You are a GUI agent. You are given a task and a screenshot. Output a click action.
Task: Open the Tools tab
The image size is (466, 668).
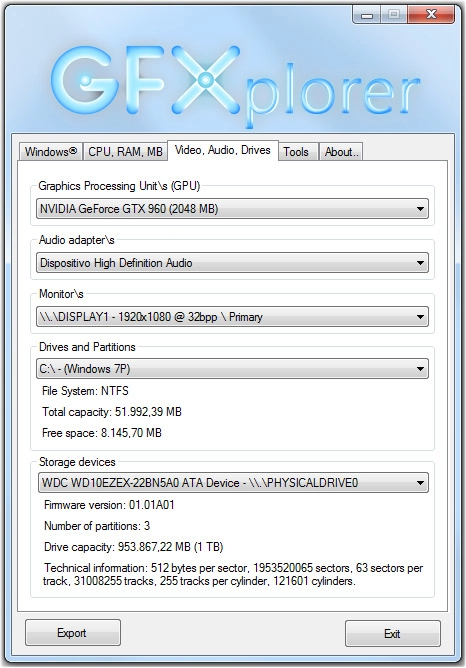296,152
